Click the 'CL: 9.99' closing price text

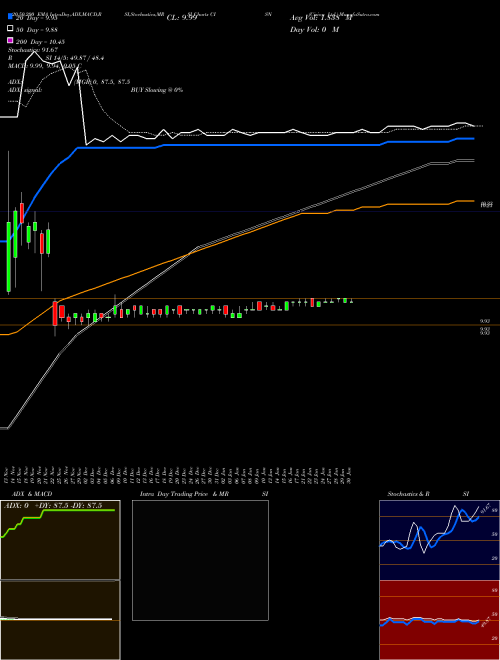pyautogui.click(x=182, y=18)
